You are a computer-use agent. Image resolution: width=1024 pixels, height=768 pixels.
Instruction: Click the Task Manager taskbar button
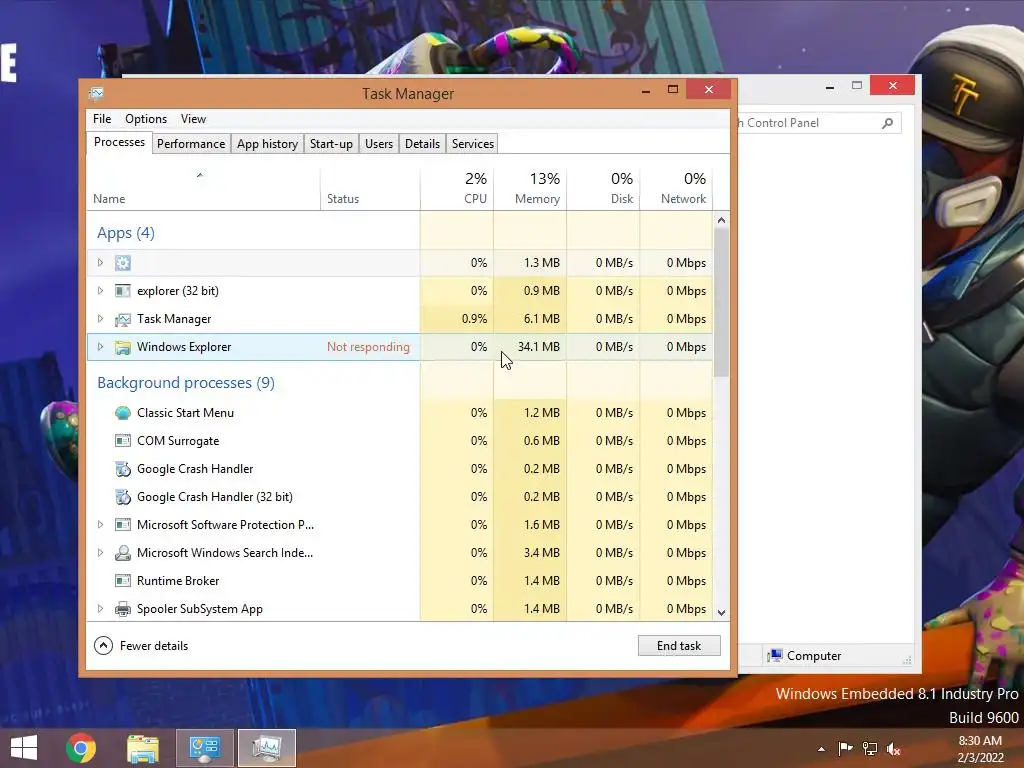(267, 748)
